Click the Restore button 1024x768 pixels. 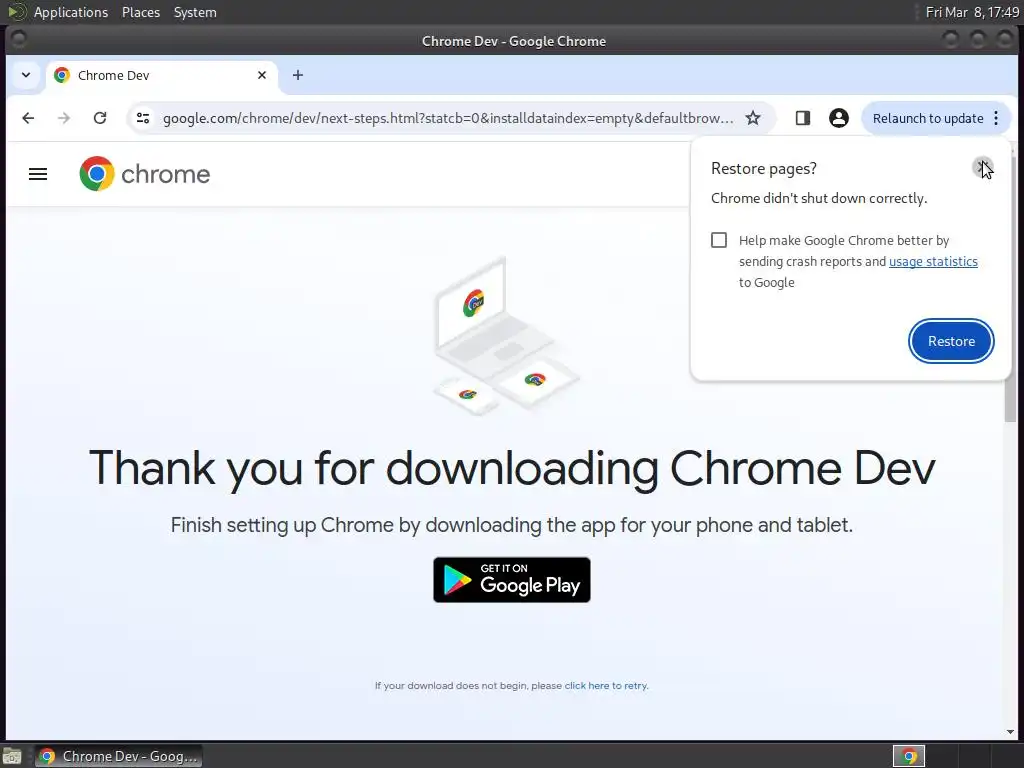pos(951,341)
